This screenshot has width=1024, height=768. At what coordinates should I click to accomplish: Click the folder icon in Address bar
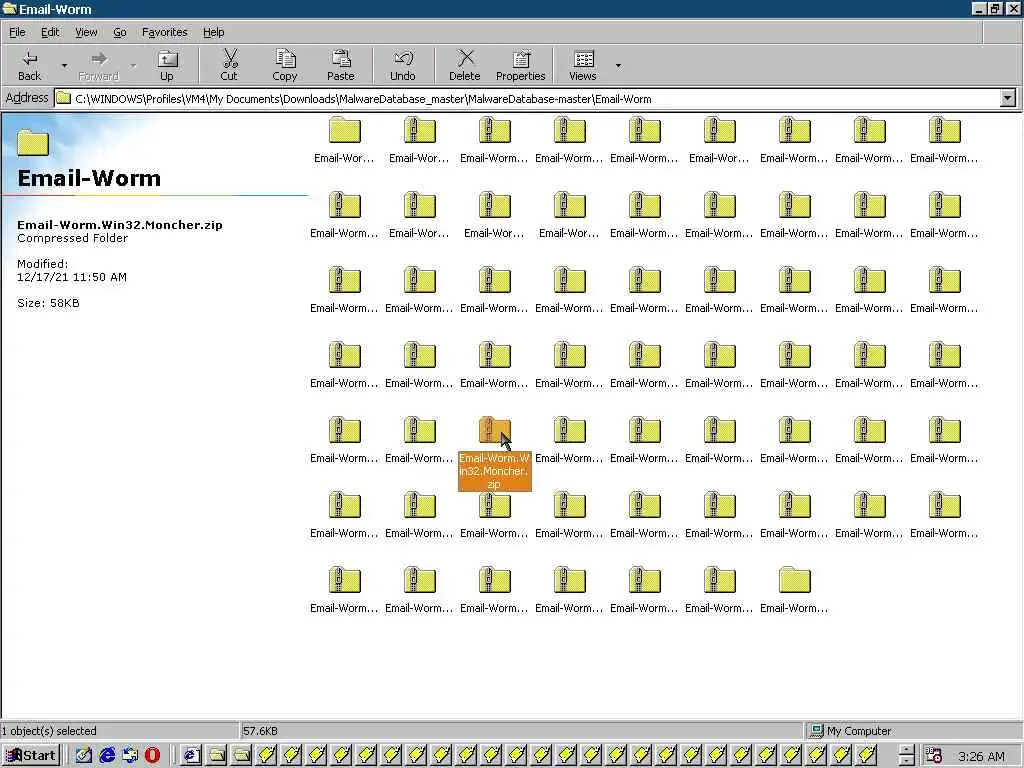click(64, 99)
